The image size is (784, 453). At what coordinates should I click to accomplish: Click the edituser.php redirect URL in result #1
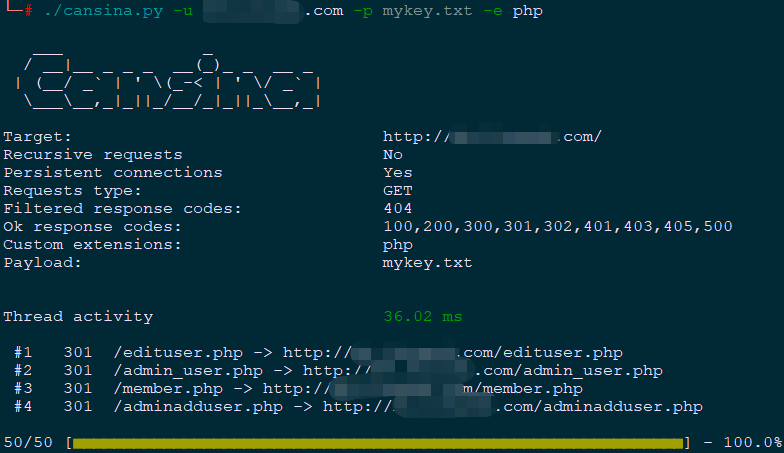(452, 353)
